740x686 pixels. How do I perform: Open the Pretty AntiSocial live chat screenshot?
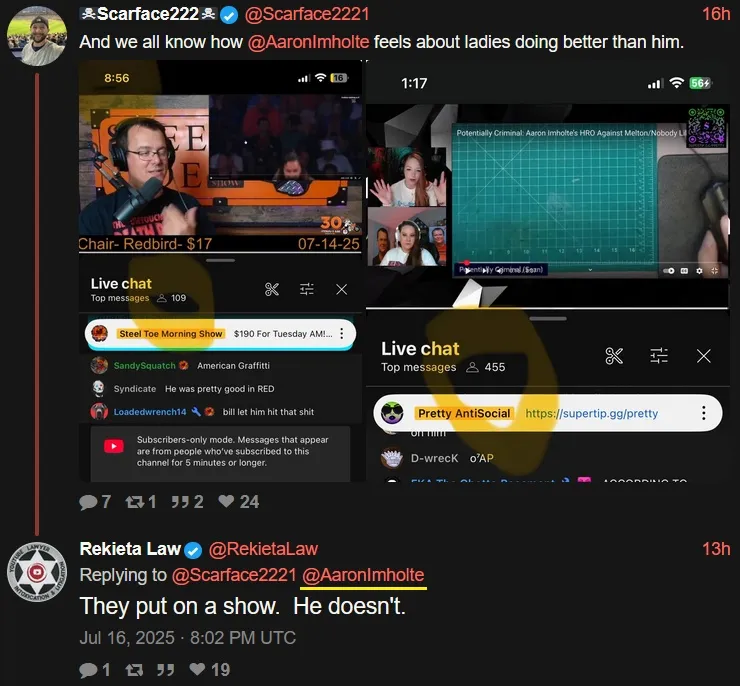[x=547, y=271]
